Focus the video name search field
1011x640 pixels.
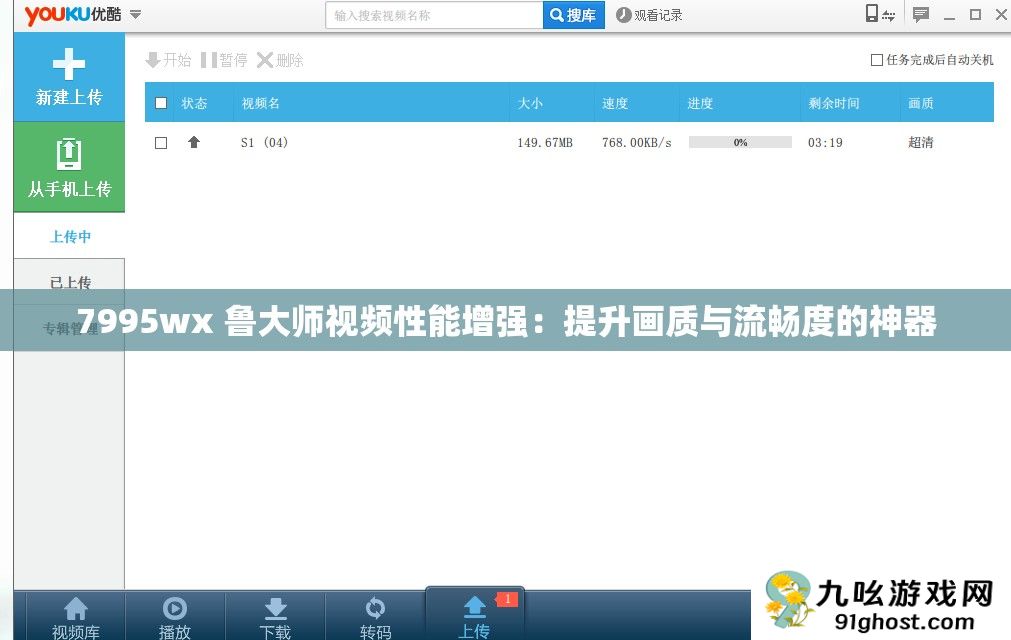pos(435,15)
